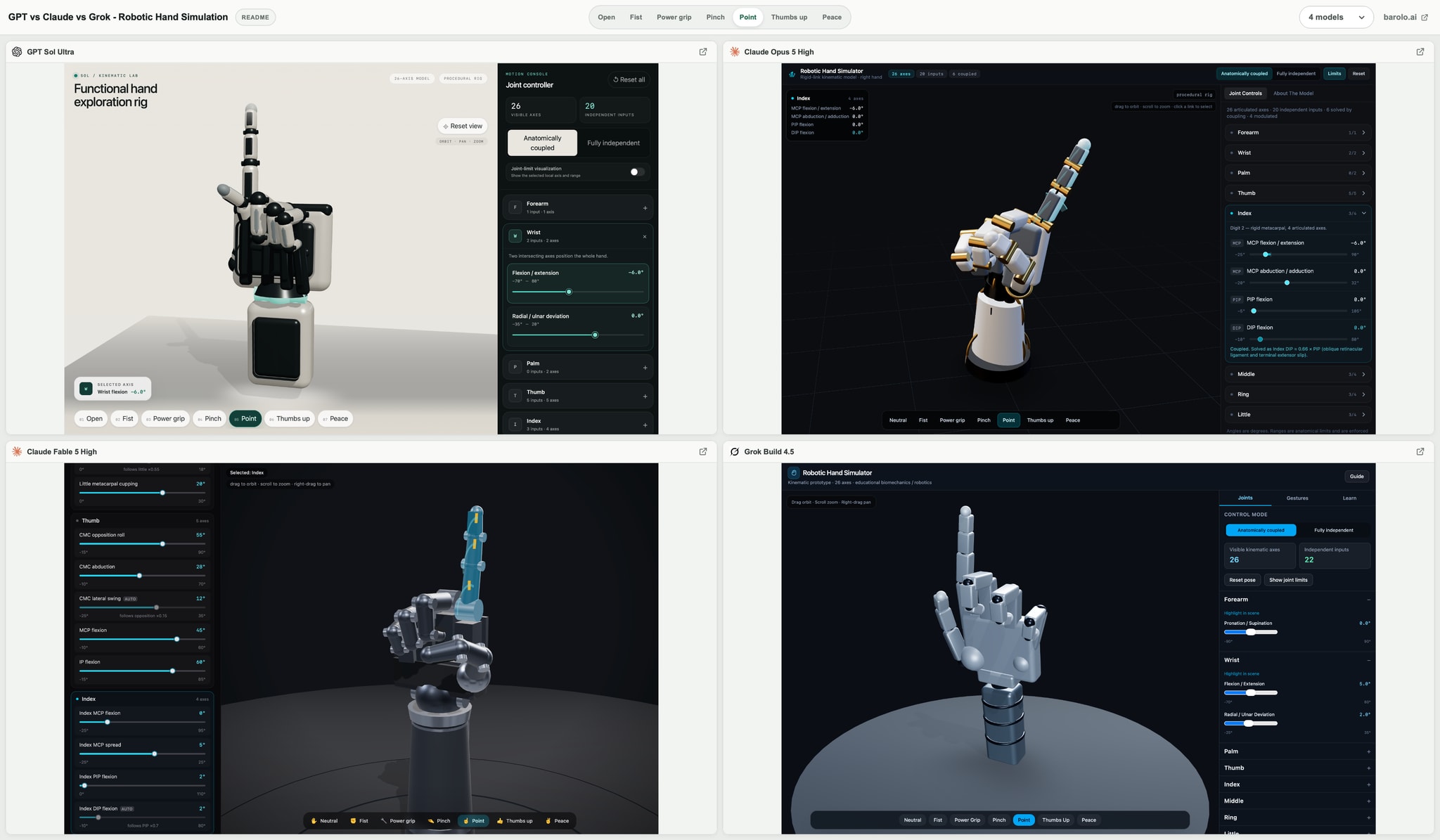The height and width of the screenshot is (840, 1440).
Task: Click the Claude starburst logo beside Fable 5 High
Action: pos(17,451)
